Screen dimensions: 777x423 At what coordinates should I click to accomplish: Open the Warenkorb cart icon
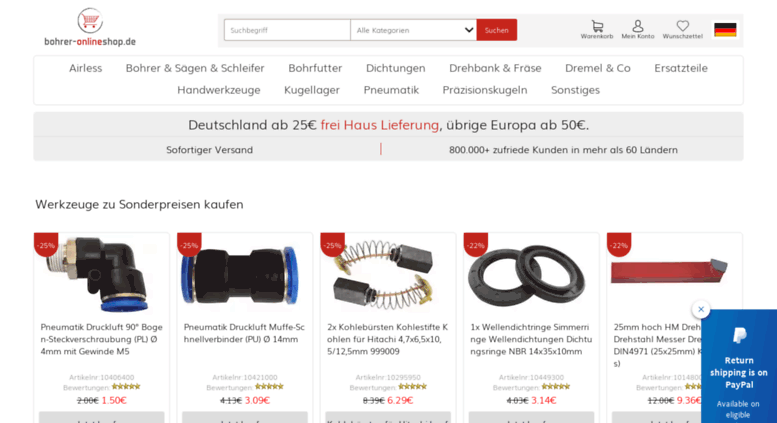pyautogui.click(x=597, y=30)
